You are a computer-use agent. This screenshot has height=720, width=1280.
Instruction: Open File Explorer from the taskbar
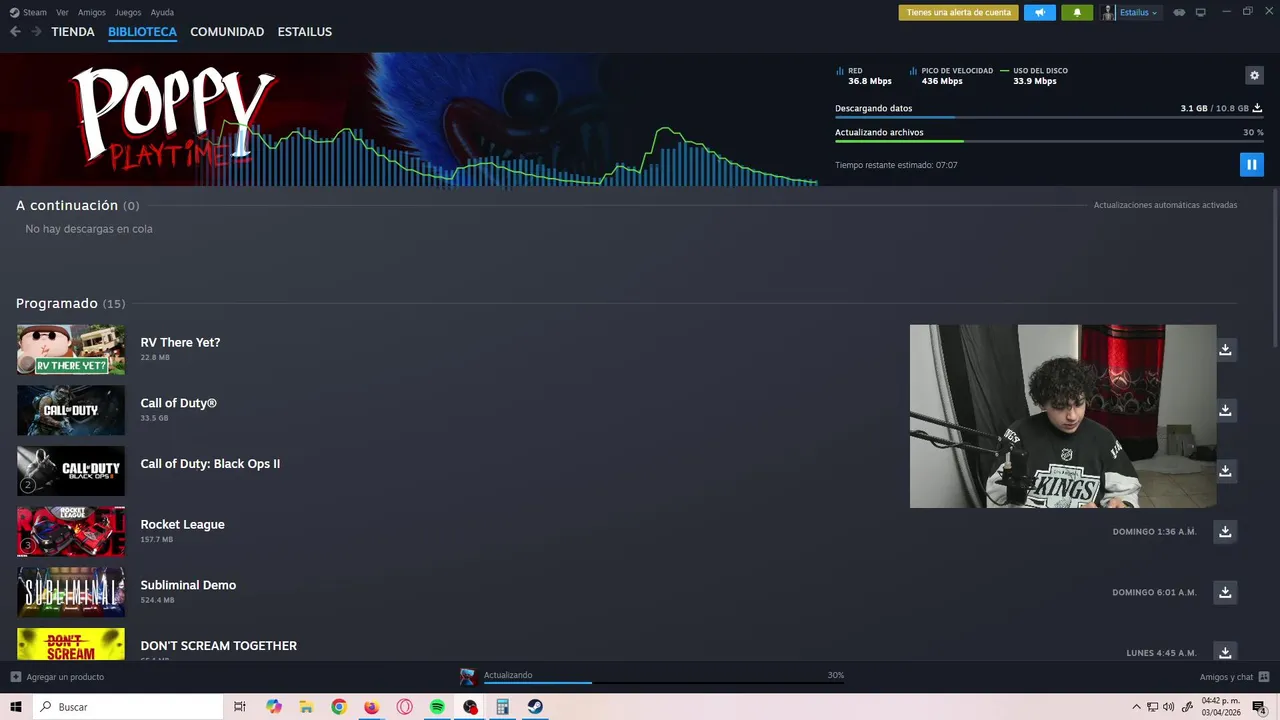[306, 707]
